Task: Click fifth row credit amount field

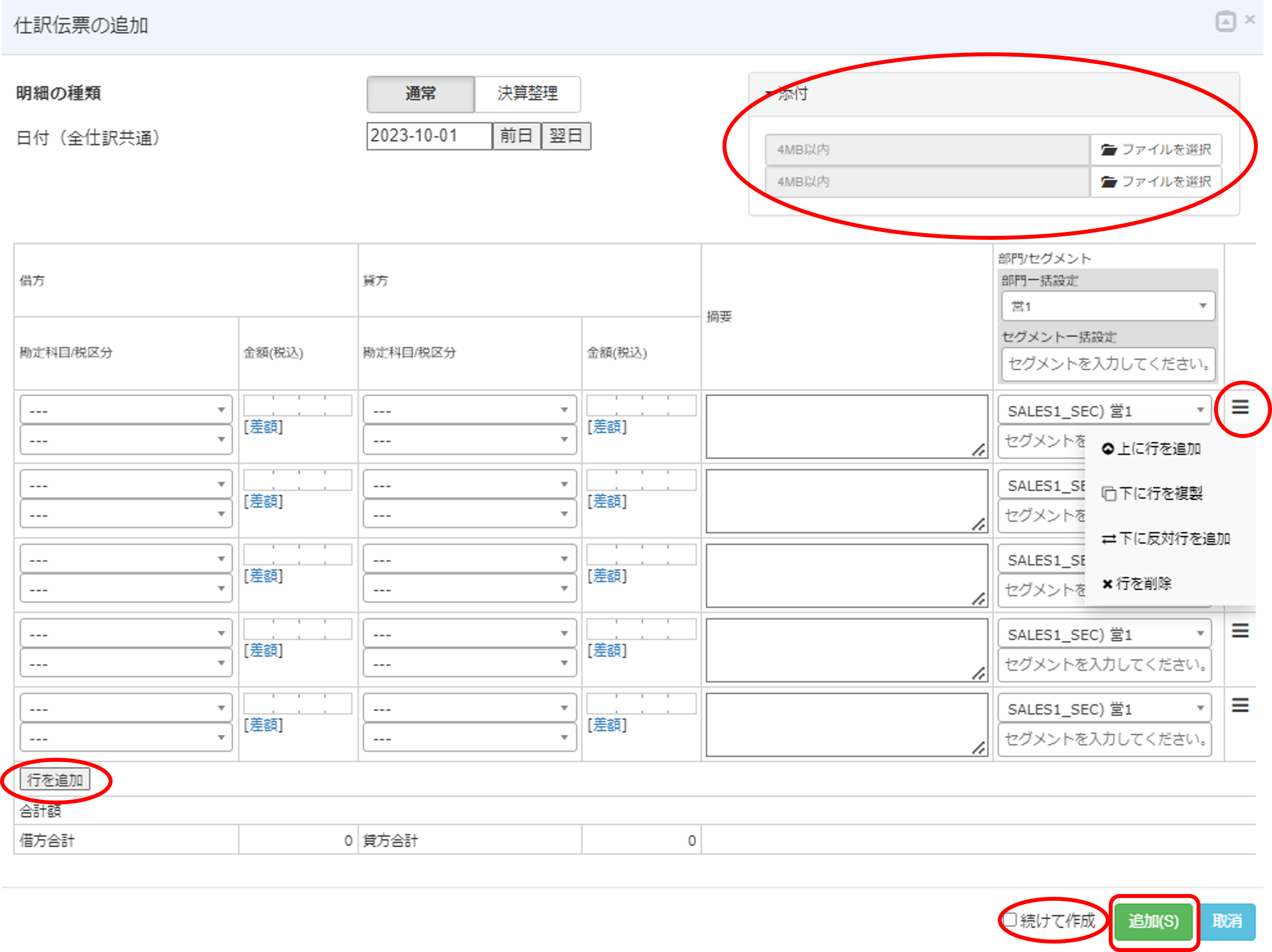Action: pos(641,704)
